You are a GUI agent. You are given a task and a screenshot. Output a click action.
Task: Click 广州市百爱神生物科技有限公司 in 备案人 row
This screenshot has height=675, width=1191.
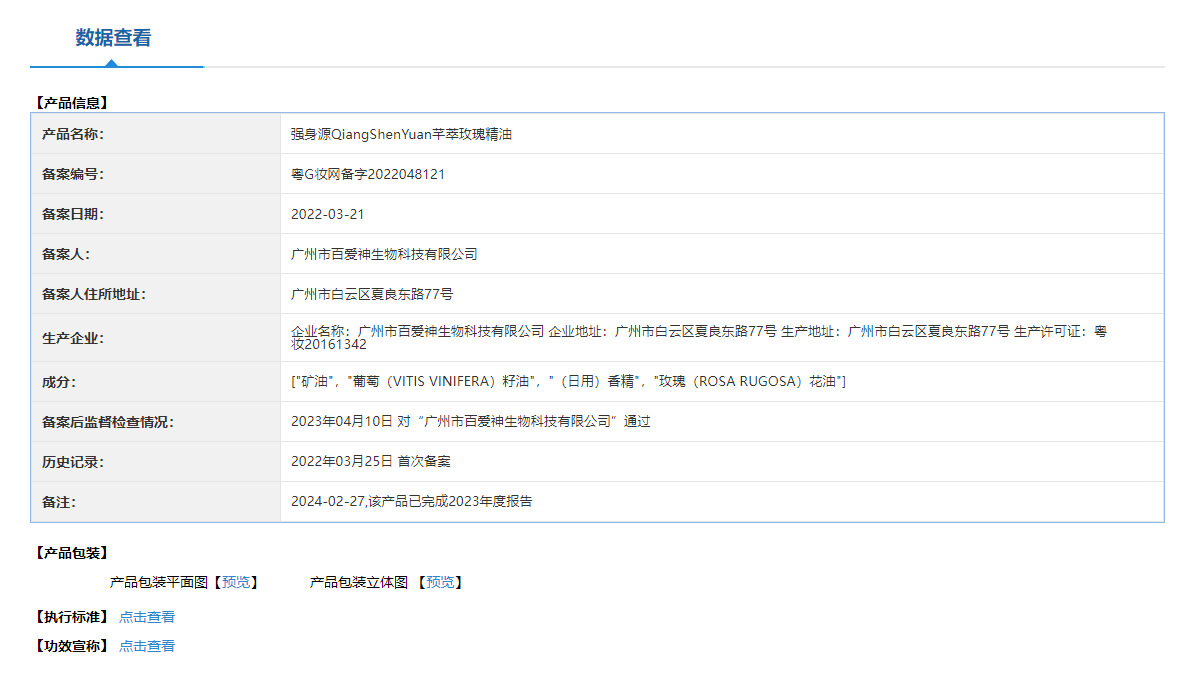pos(384,254)
